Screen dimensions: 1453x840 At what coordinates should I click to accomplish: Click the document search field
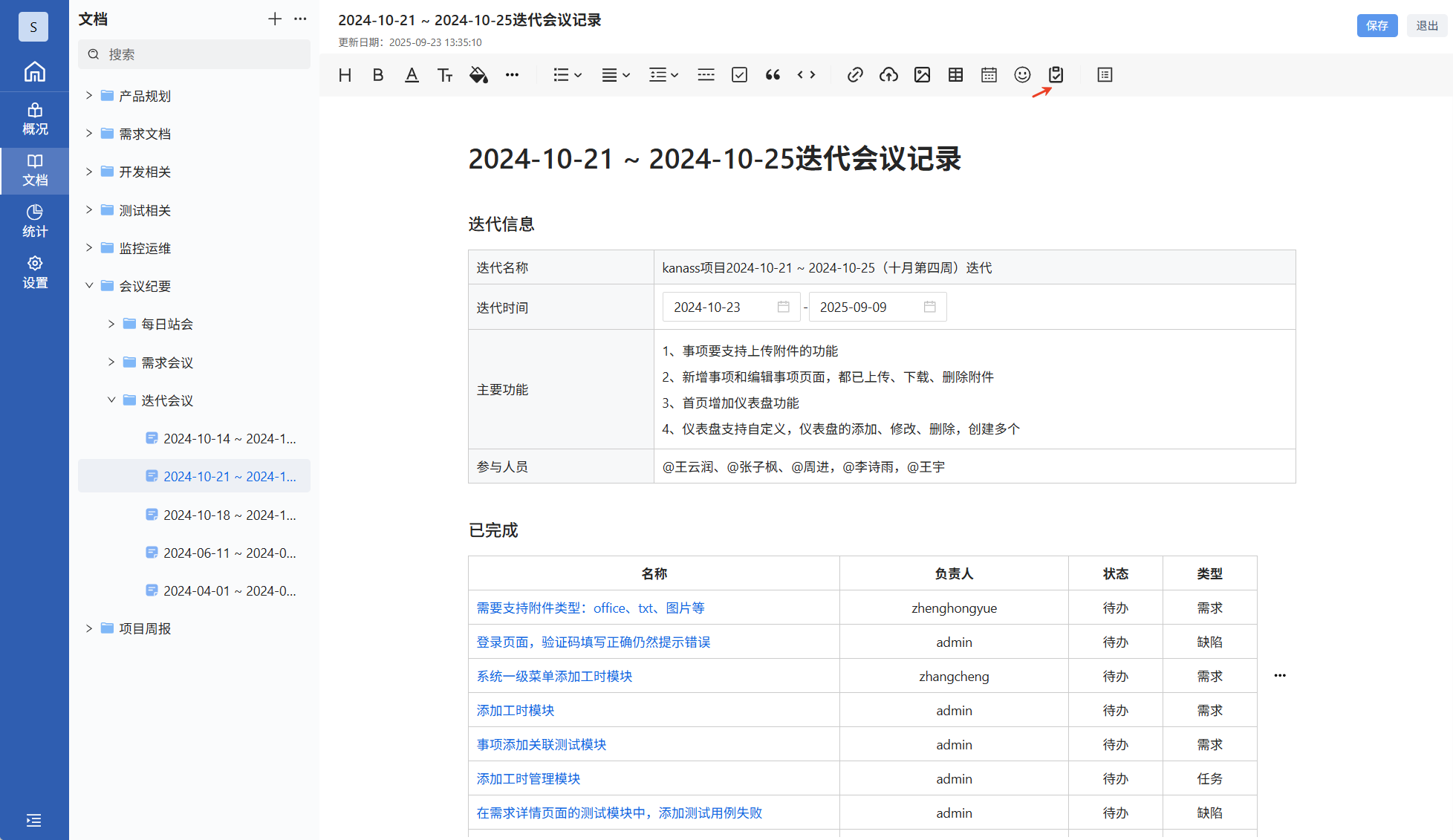click(195, 54)
